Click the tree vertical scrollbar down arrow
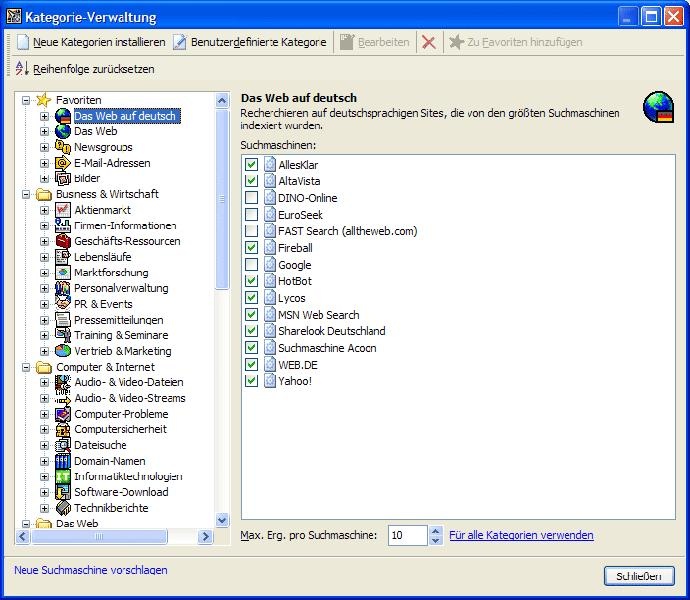This screenshot has height=600, width=690. coord(222,520)
